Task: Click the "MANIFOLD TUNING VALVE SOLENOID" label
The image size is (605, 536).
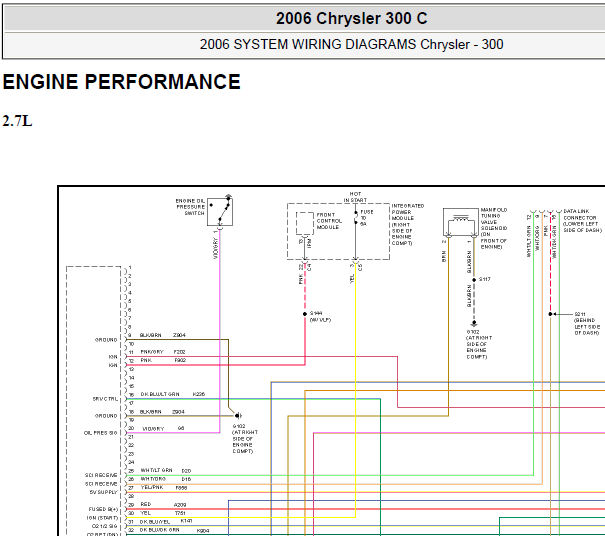Action: pos(494,228)
